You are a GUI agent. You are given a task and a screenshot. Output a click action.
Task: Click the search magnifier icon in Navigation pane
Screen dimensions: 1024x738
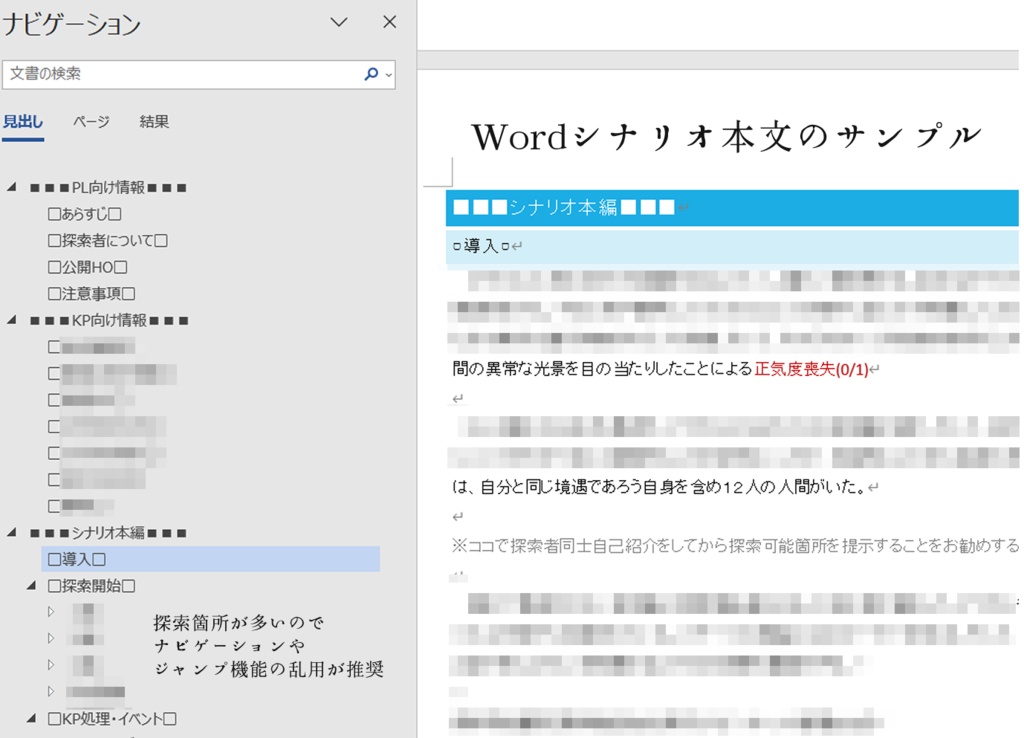pyautogui.click(x=371, y=74)
